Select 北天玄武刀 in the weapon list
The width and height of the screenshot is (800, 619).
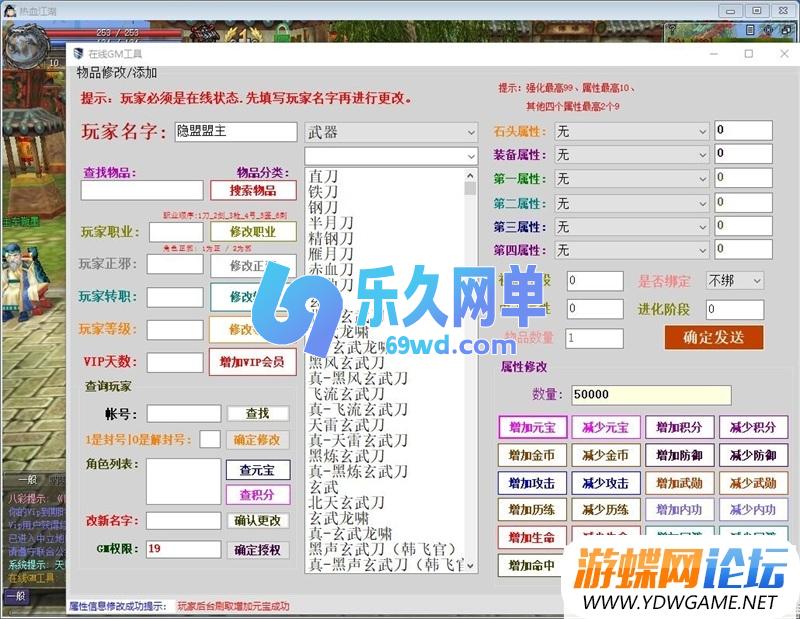tap(346, 503)
